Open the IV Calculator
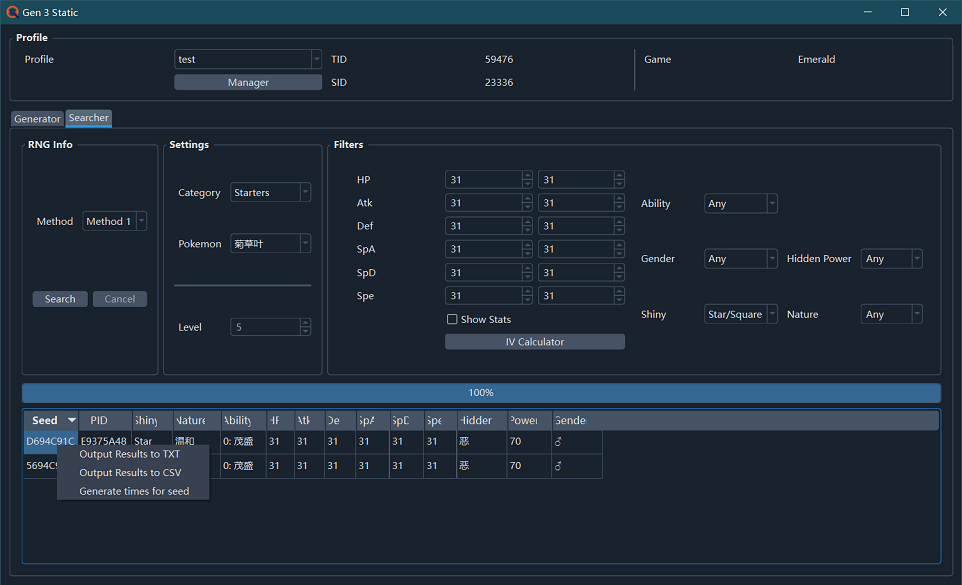The height and width of the screenshot is (585, 962). (x=535, y=342)
